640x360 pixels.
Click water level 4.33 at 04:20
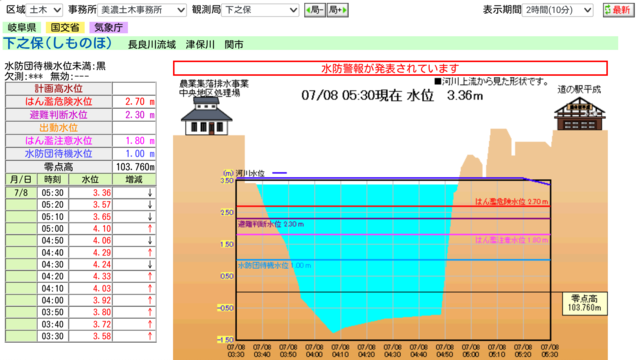(102, 276)
